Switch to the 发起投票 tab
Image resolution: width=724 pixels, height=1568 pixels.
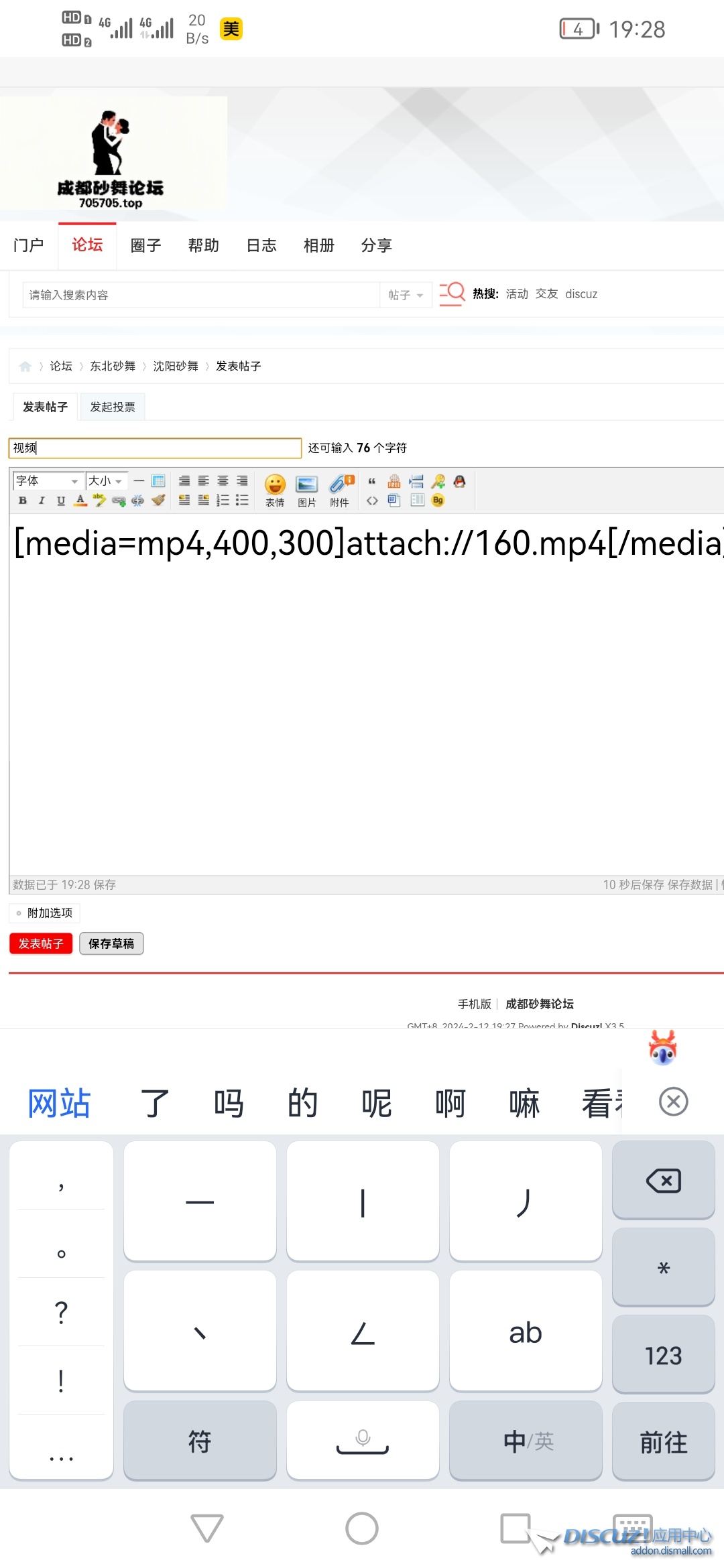point(113,407)
